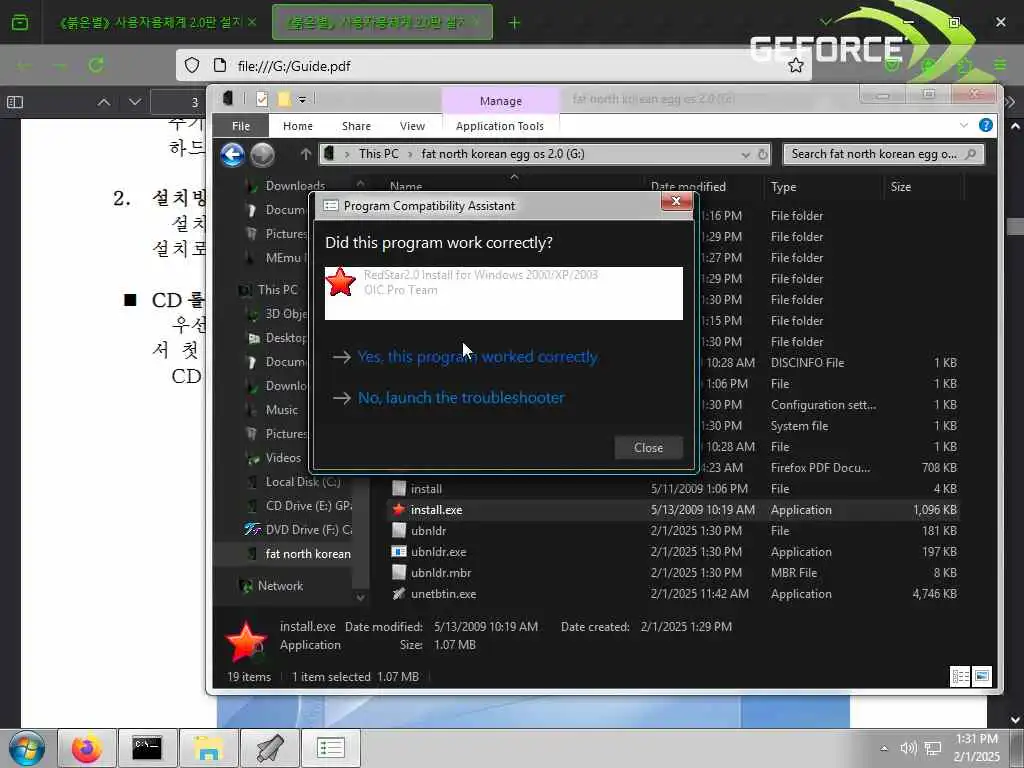The height and width of the screenshot is (768, 1024).
Task: Bookmark Guide.pdf with the star icon
Action: [x=795, y=66]
